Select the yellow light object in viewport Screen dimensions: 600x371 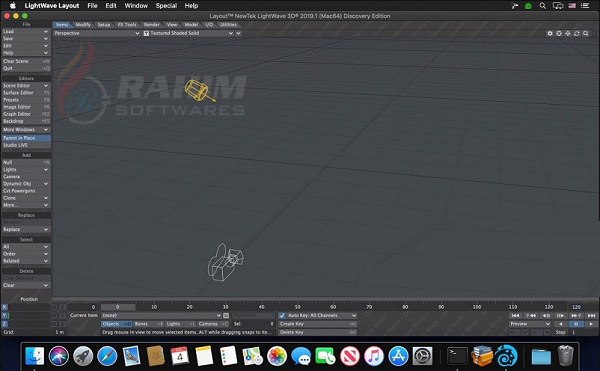199,90
